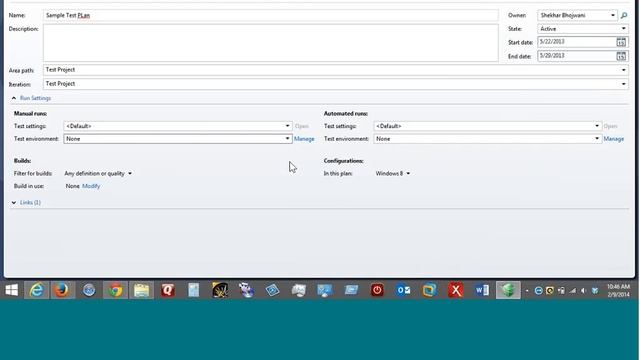Click the Modify build link
Viewport: 640px width, 360px height.
(x=91, y=186)
